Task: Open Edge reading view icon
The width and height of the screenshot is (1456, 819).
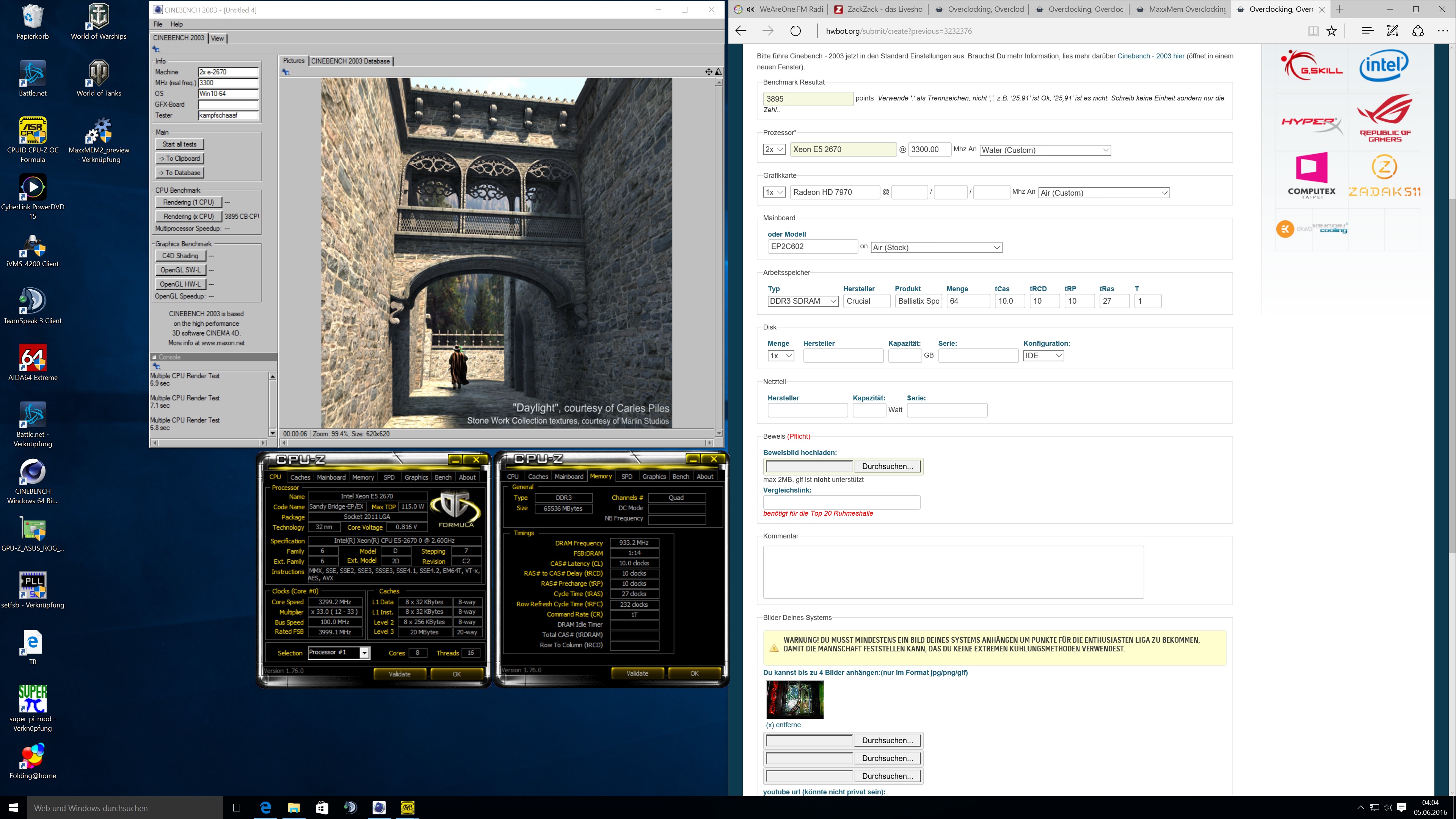Action: pyautogui.click(x=1313, y=31)
